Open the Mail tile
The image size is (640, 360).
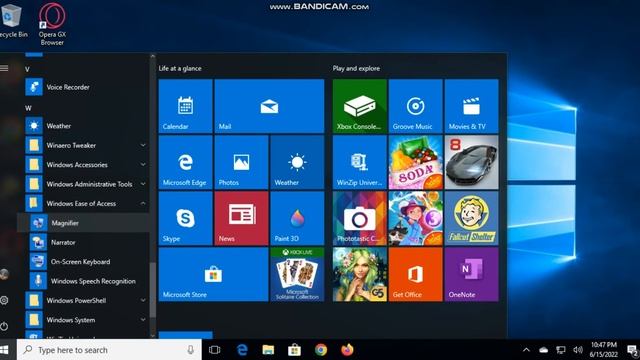pos(269,106)
